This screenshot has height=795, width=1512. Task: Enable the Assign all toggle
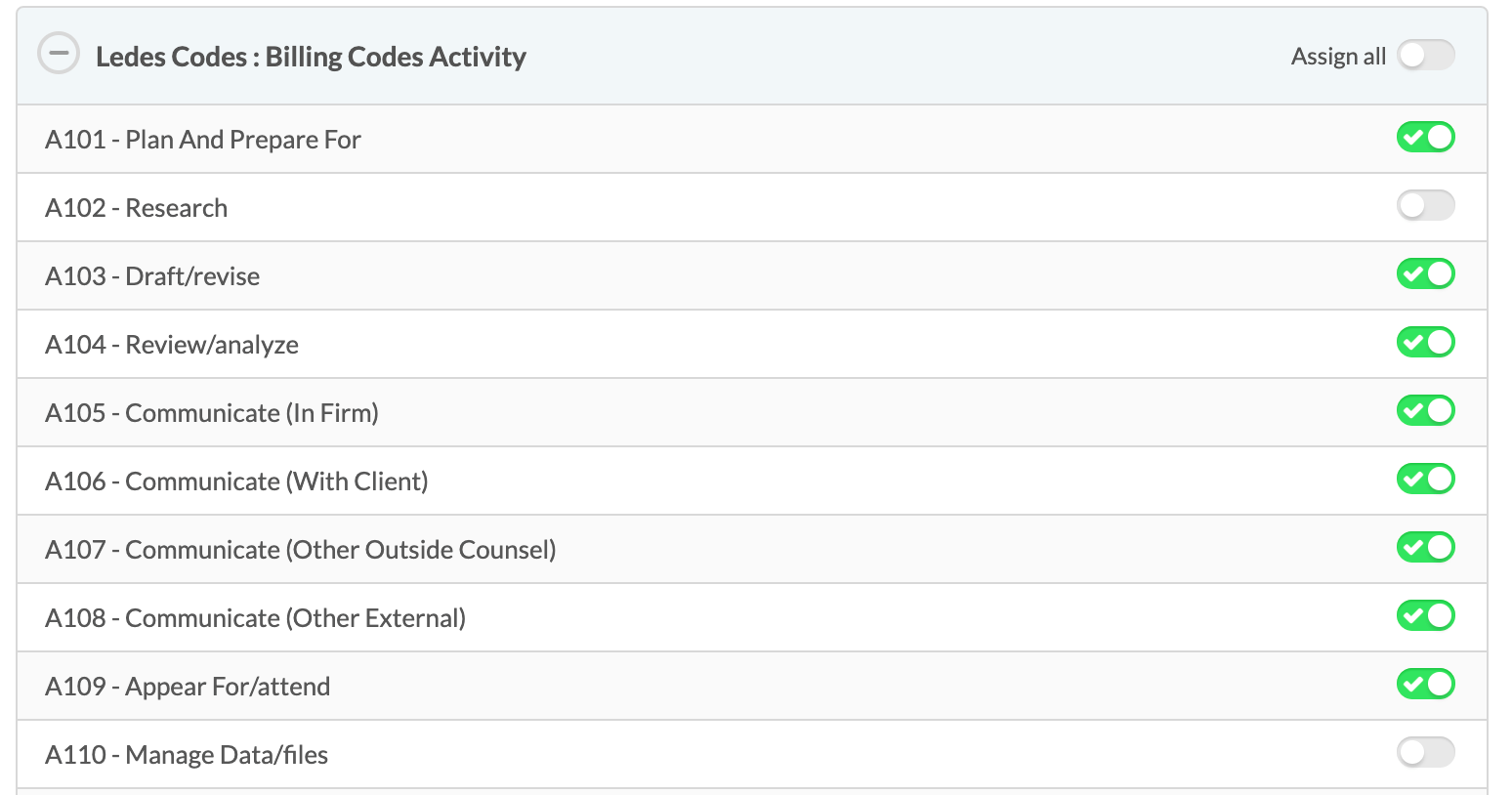pos(1425,56)
